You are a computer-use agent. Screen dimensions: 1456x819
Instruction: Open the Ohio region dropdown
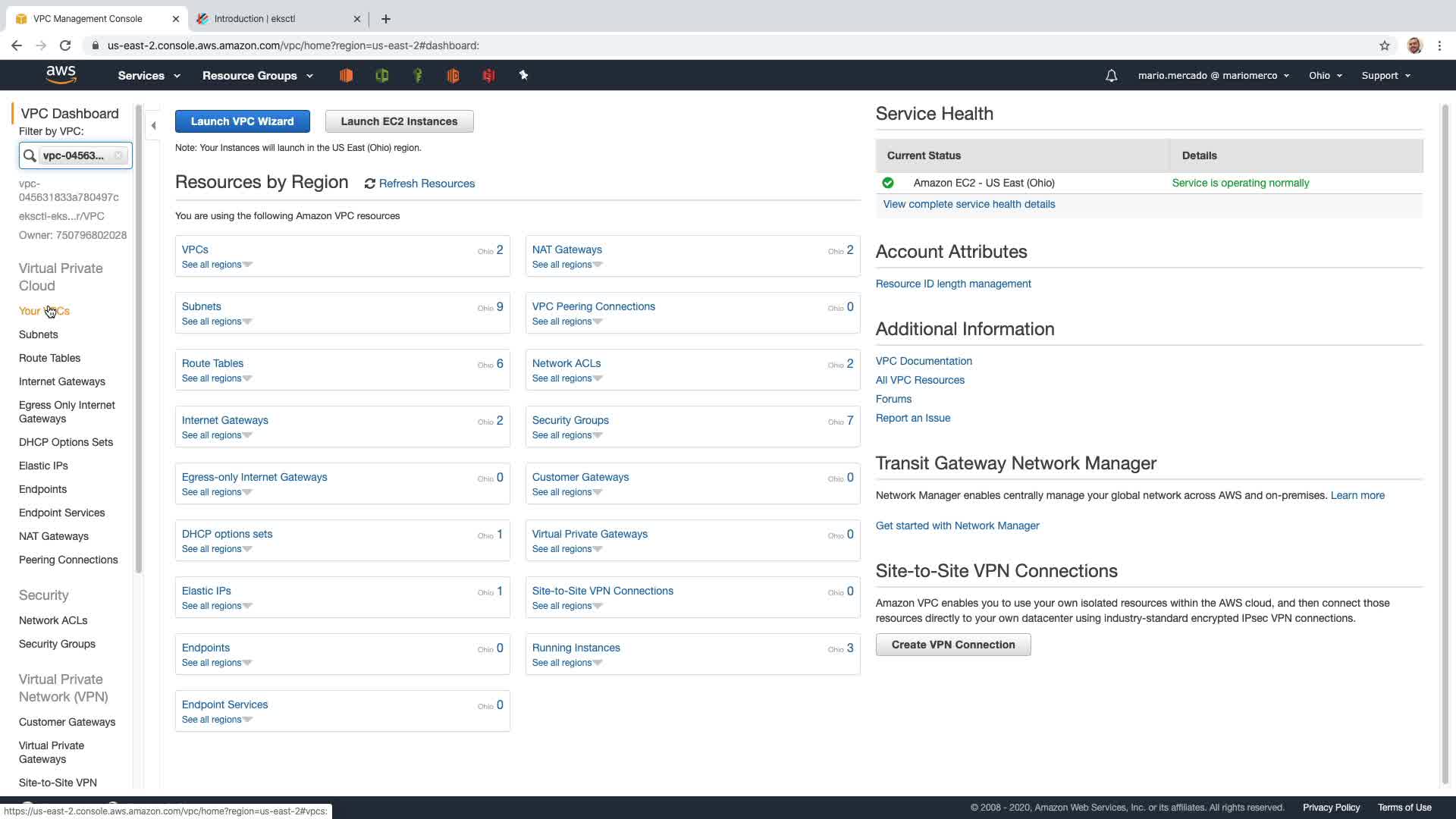1325,76
